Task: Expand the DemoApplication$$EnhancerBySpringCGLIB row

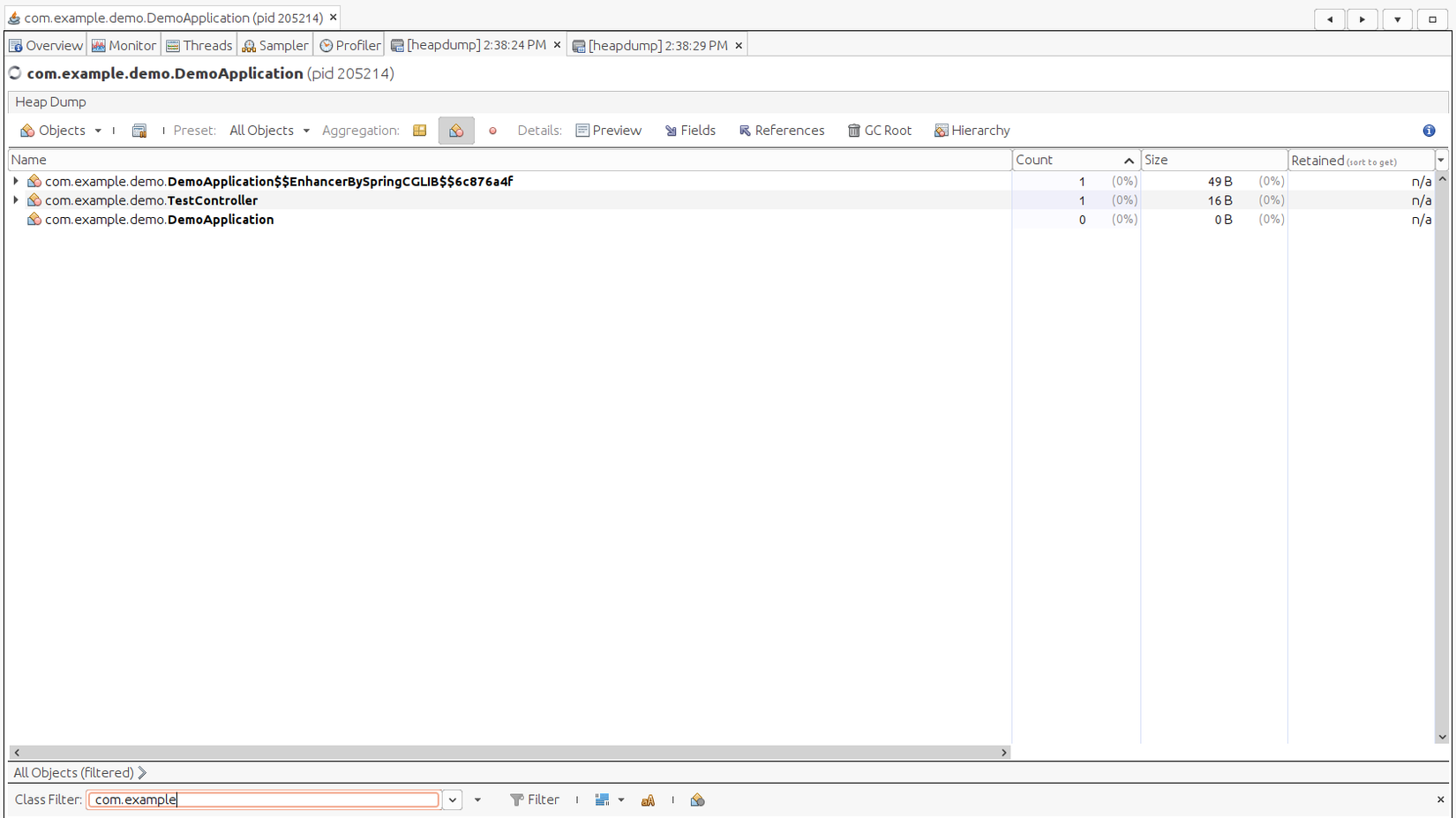Action: point(16,181)
